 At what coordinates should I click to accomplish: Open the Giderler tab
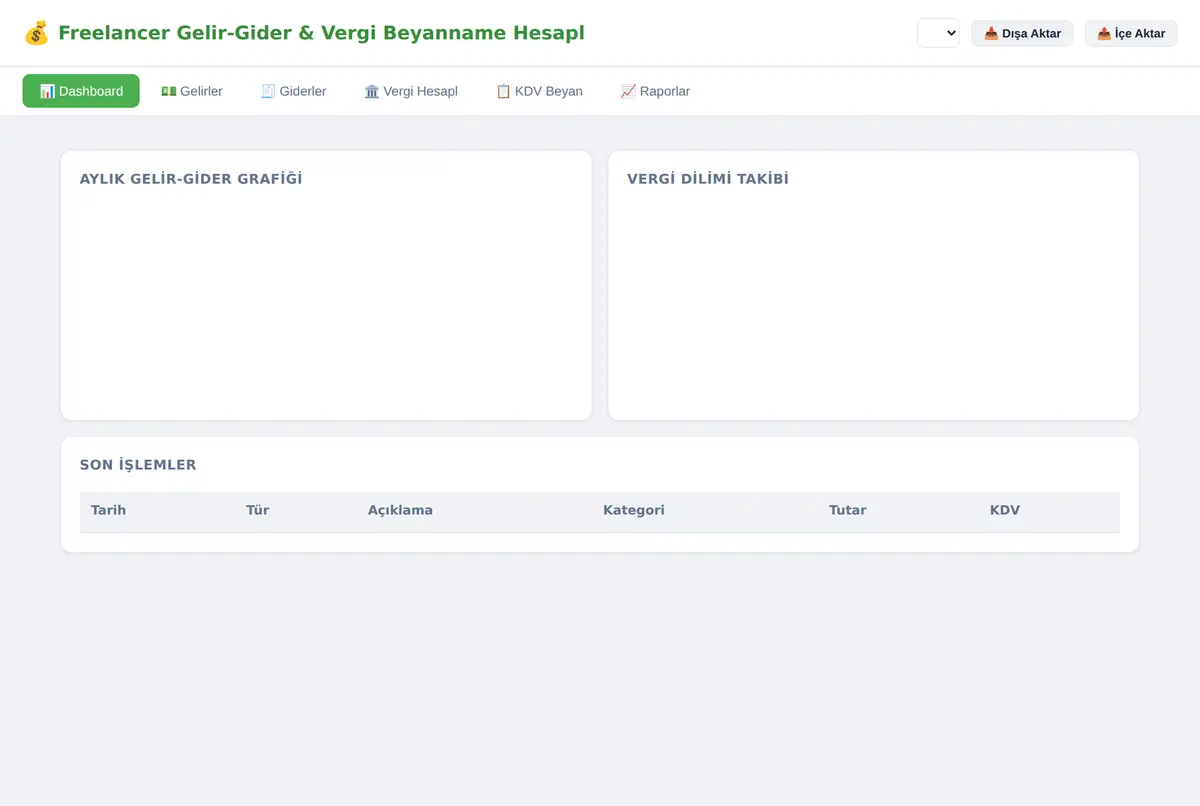[293, 91]
